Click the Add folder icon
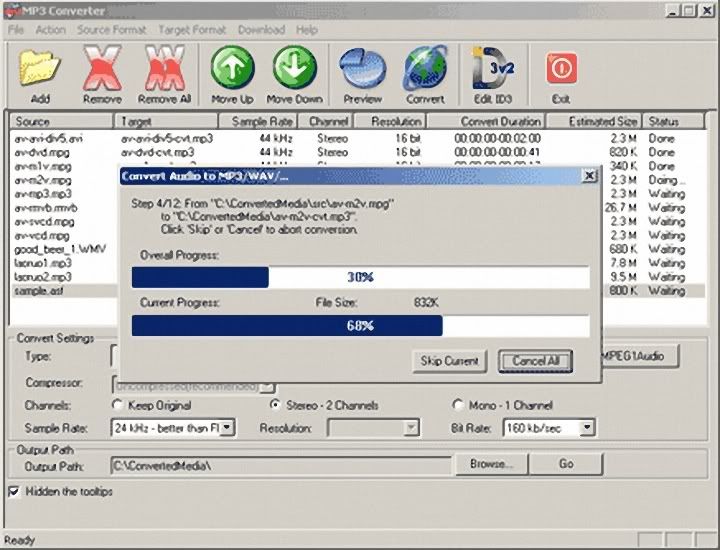 40,69
